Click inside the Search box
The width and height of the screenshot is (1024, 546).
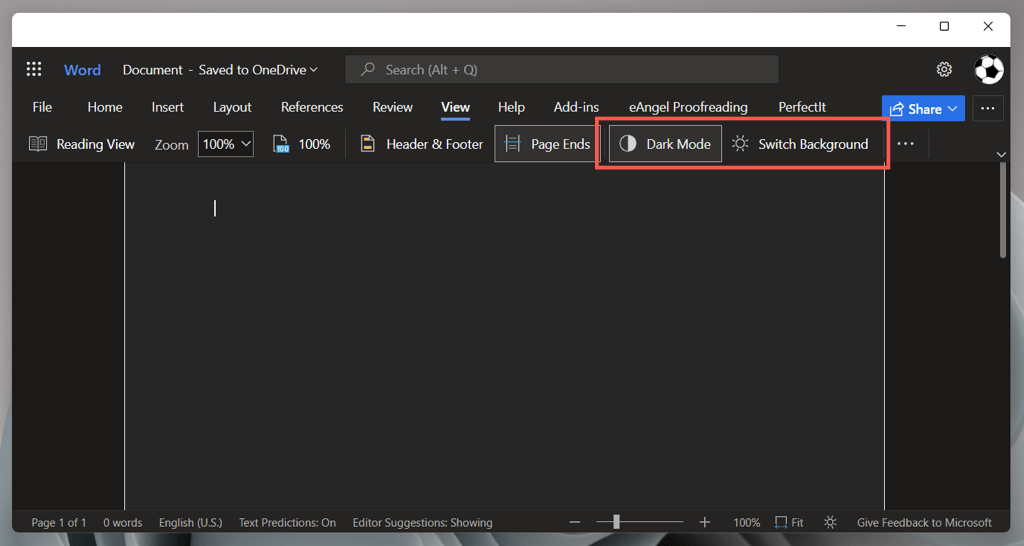(562, 69)
